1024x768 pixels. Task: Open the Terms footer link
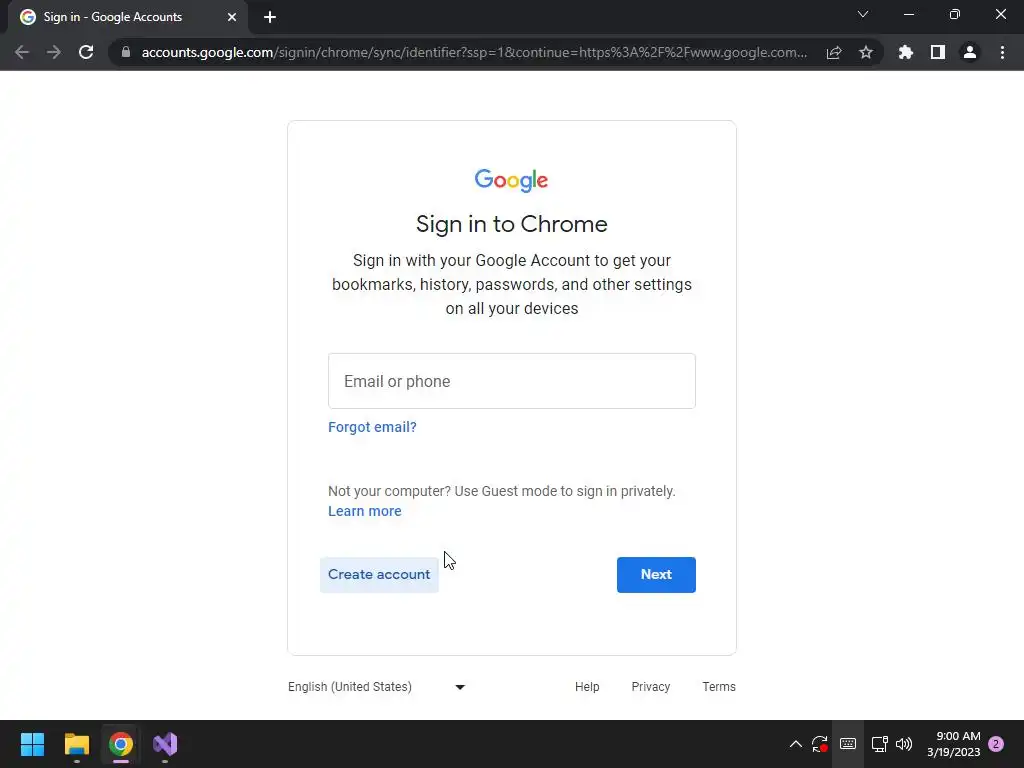click(719, 687)
